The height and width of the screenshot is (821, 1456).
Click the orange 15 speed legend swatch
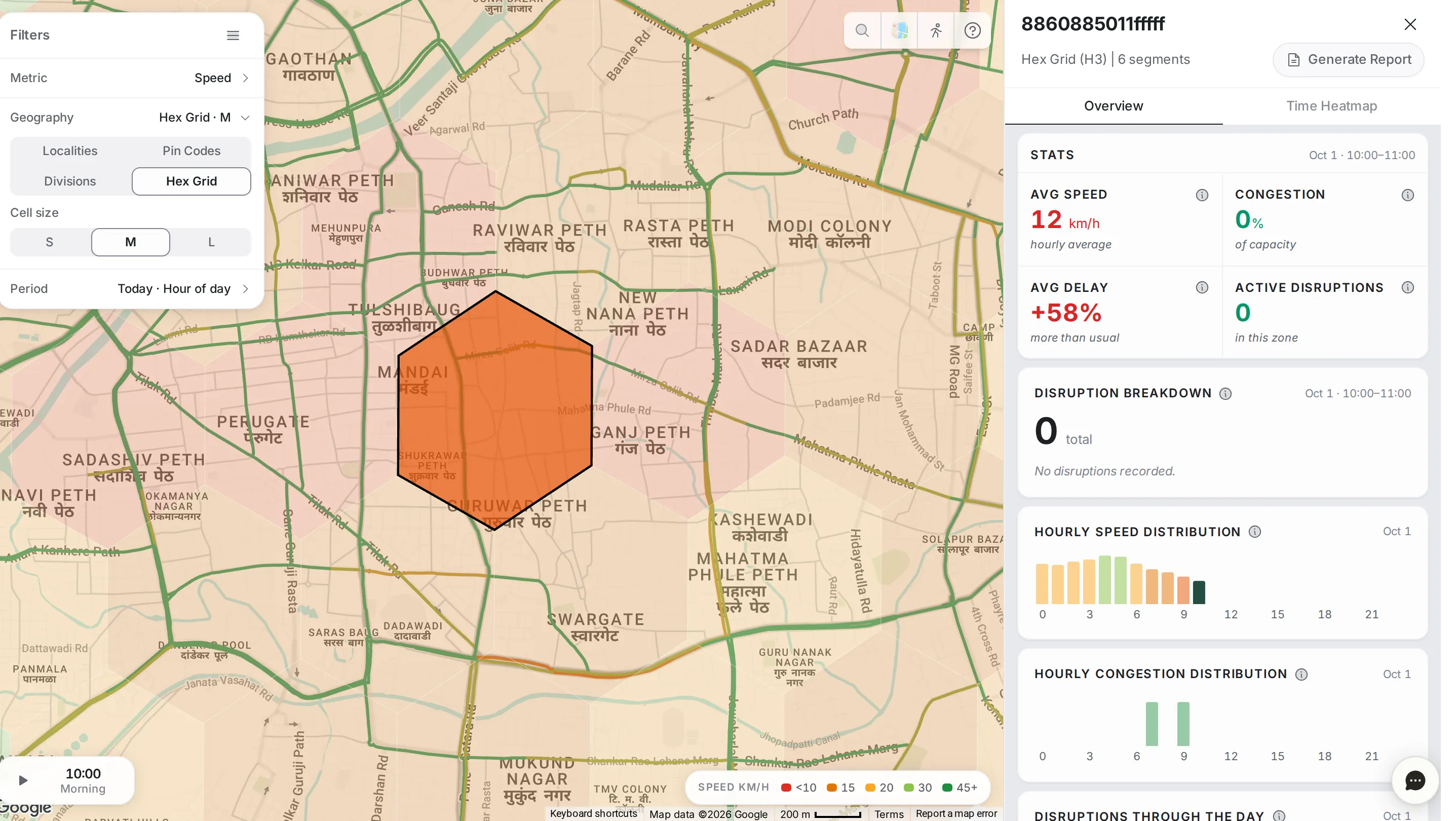pyautogui.click(x=831, y=788)
